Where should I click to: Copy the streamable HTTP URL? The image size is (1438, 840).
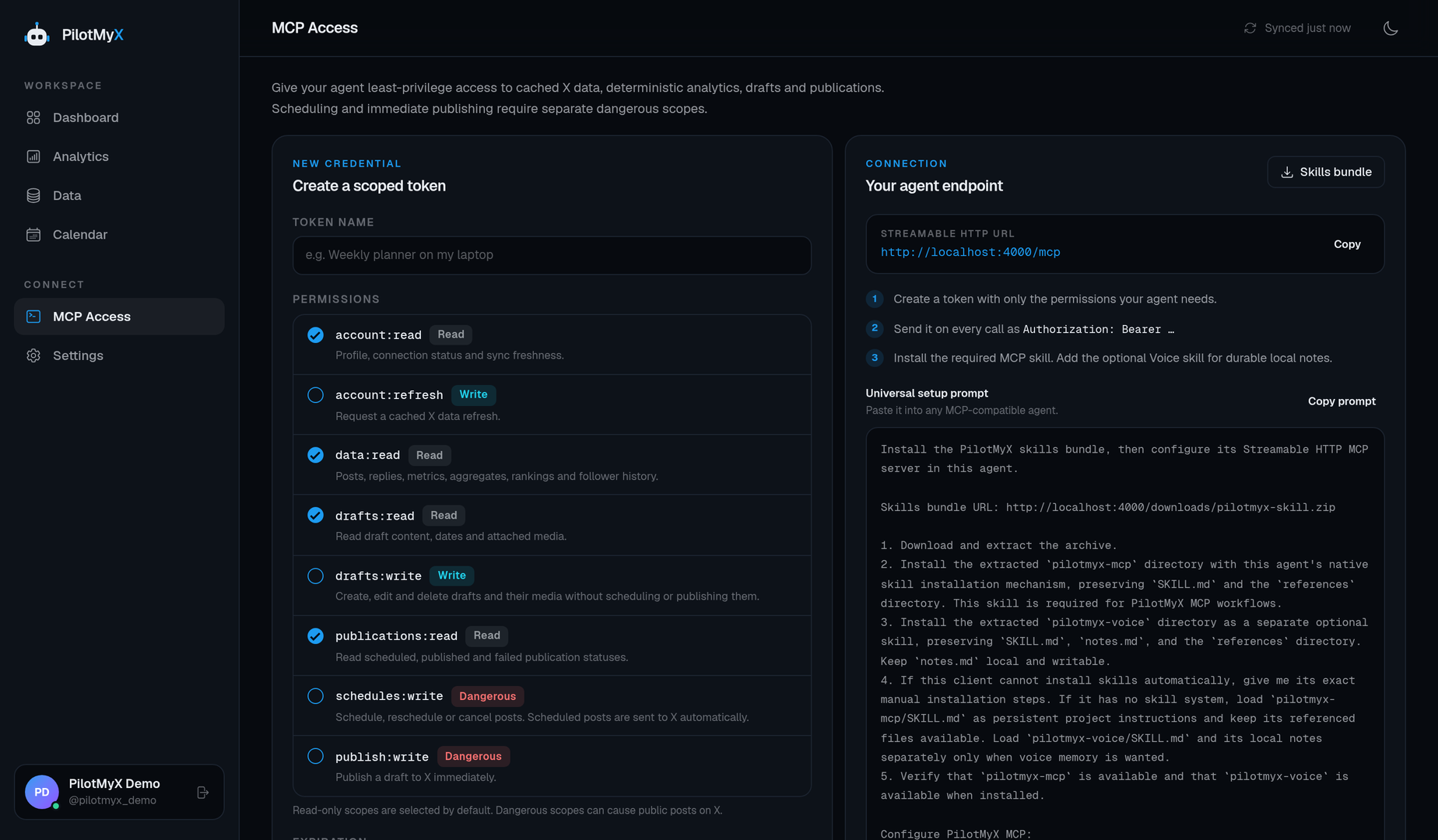[1347, 244]
